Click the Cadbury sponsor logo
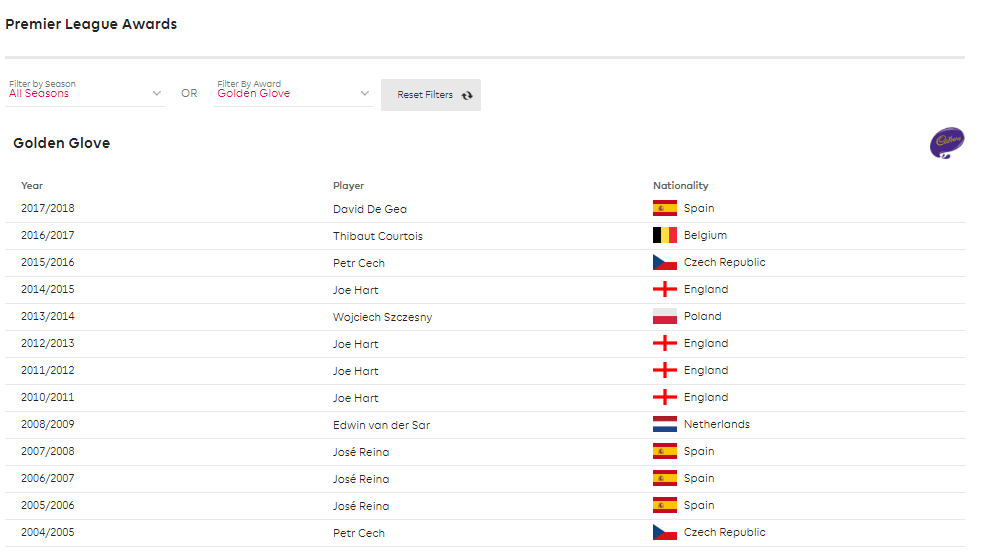 coord(946,143)
